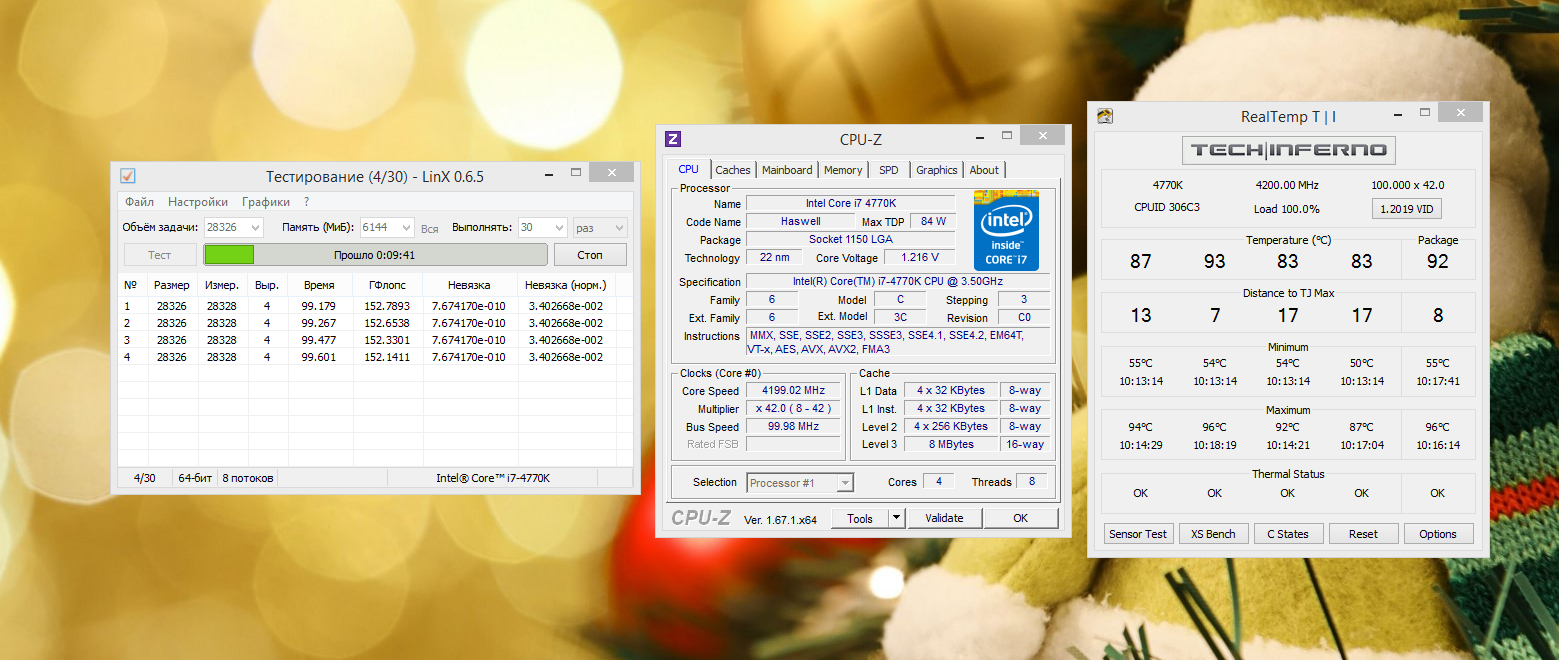Switch to the About tab in CPU-Z
1559x660 pixels.
(x=984, y=170)
